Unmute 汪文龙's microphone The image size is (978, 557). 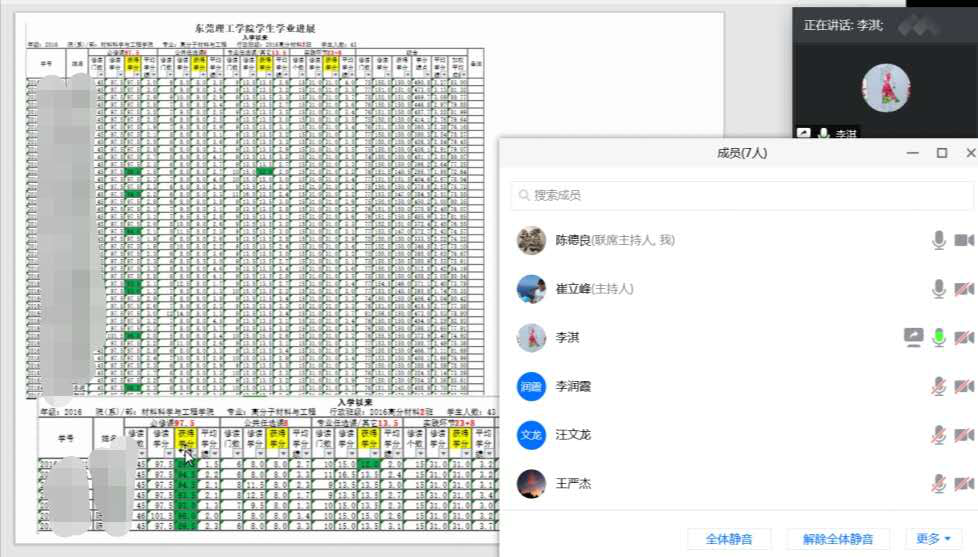coord(939,435)
